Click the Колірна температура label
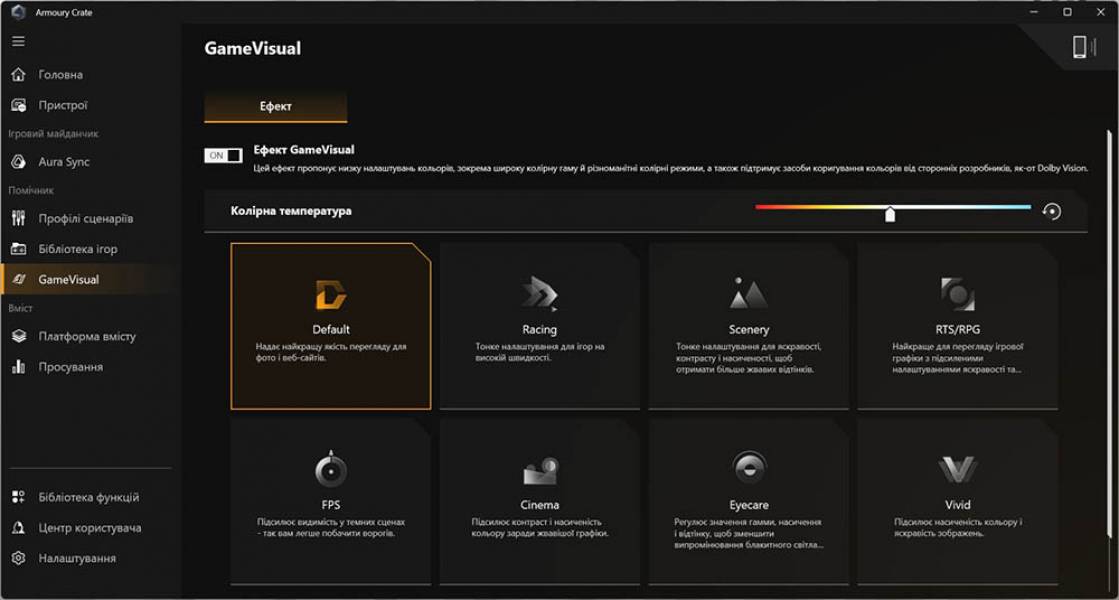Viewport: 1119px width, 600px height. point(290,211)
